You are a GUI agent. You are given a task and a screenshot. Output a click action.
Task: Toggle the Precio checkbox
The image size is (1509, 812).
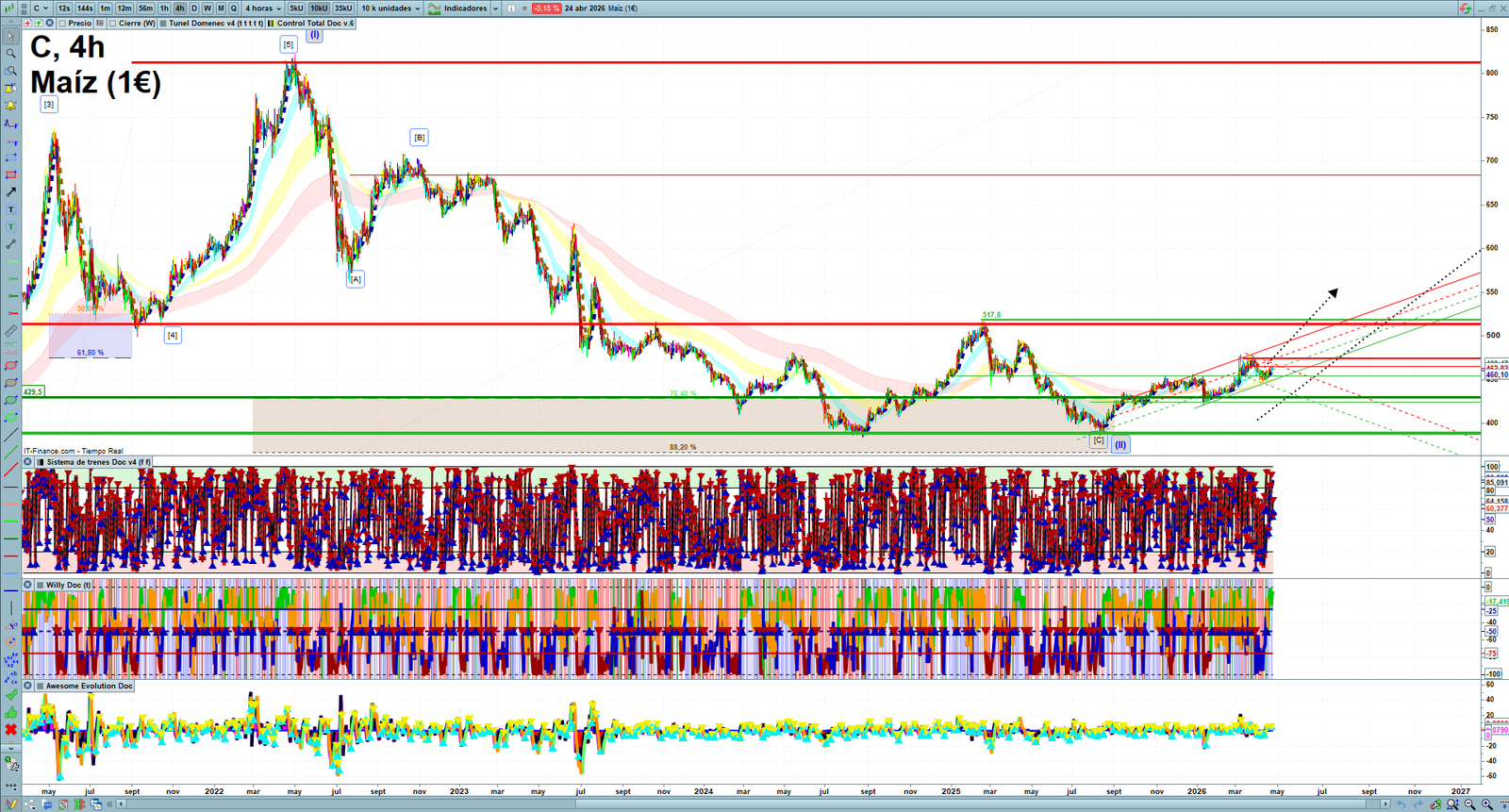coord(62,24)
